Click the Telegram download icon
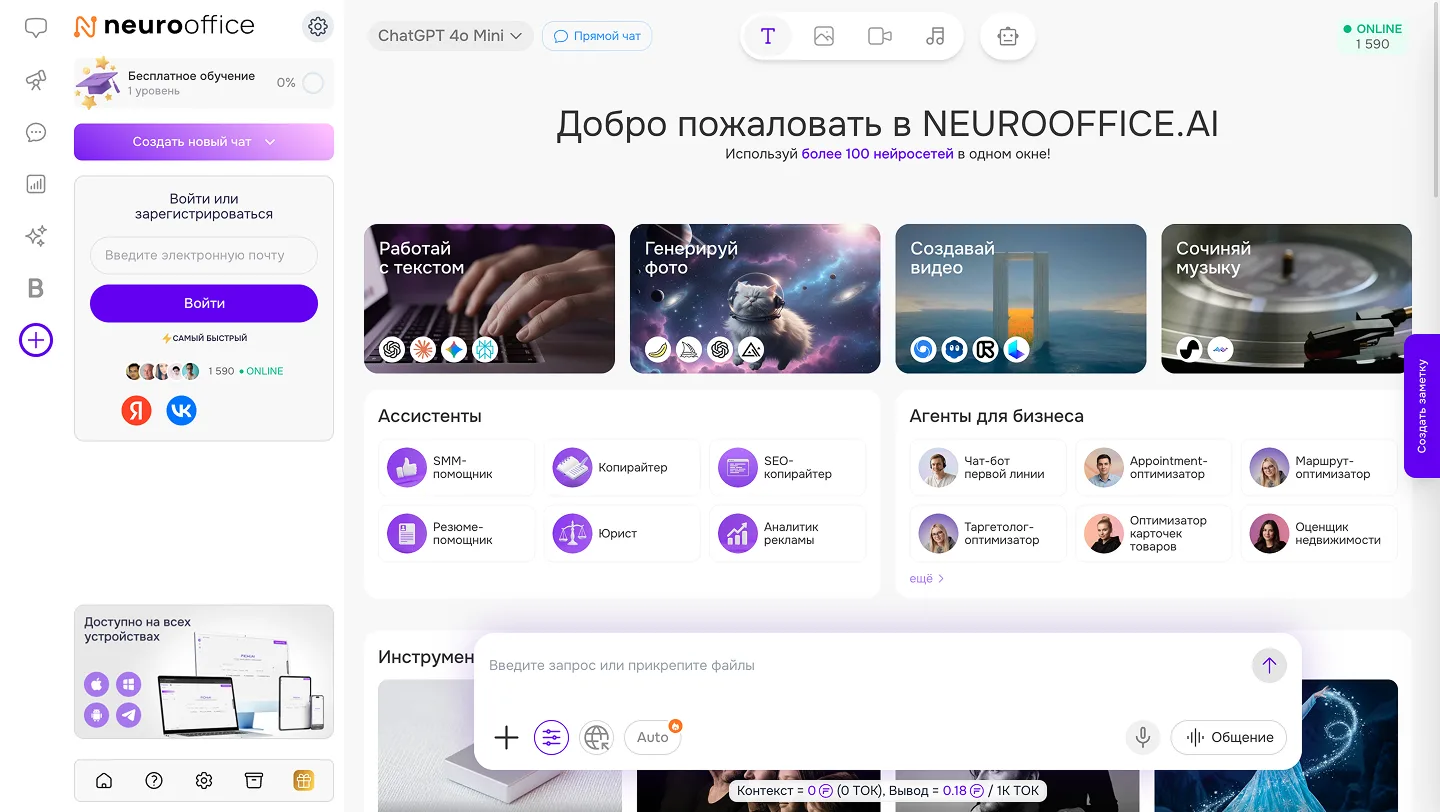Viewport: 1440px width, 812px height. click(128, 715)
